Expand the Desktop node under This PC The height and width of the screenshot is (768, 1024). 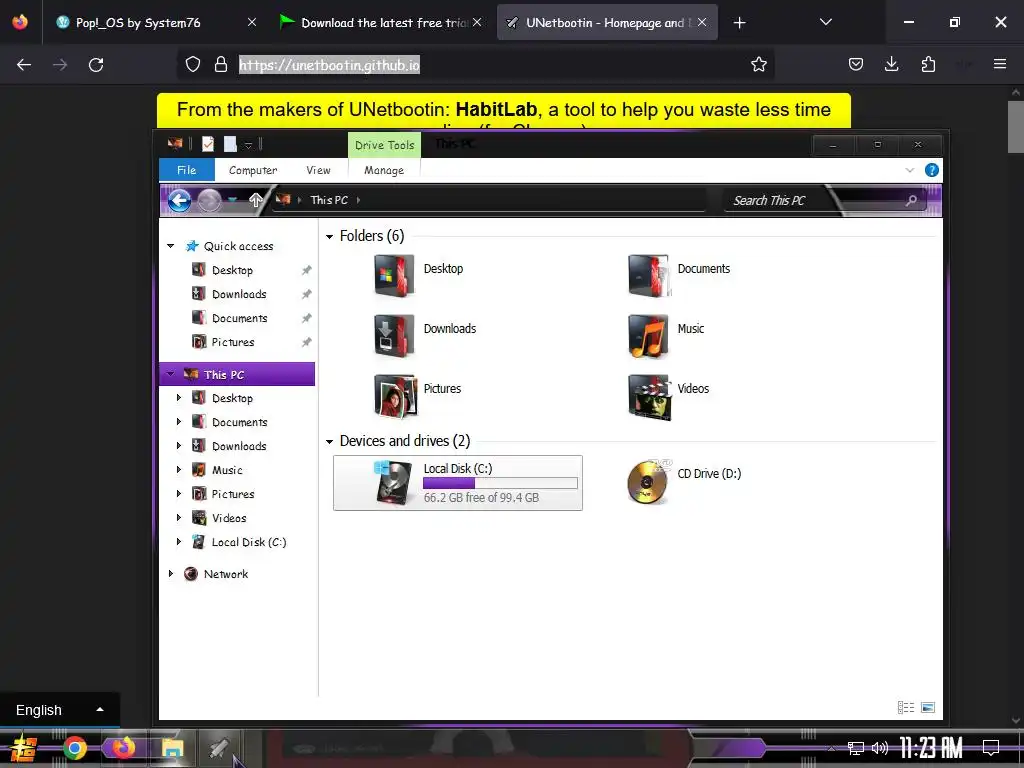point(178,398)
